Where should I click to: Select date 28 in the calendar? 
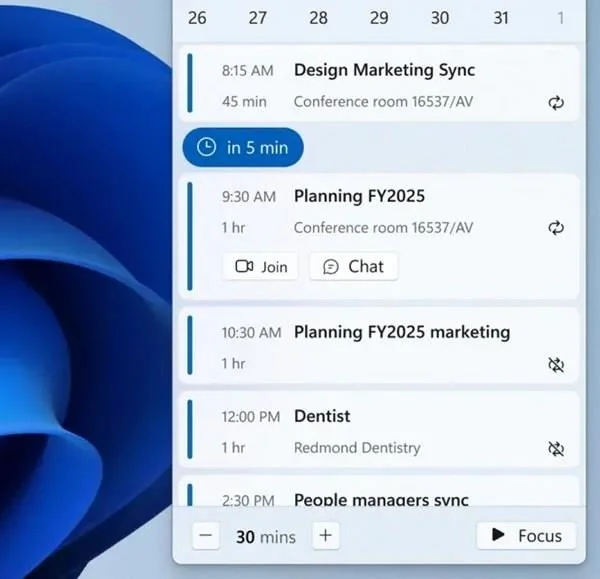pyautogui.click(x=318, y=18)
